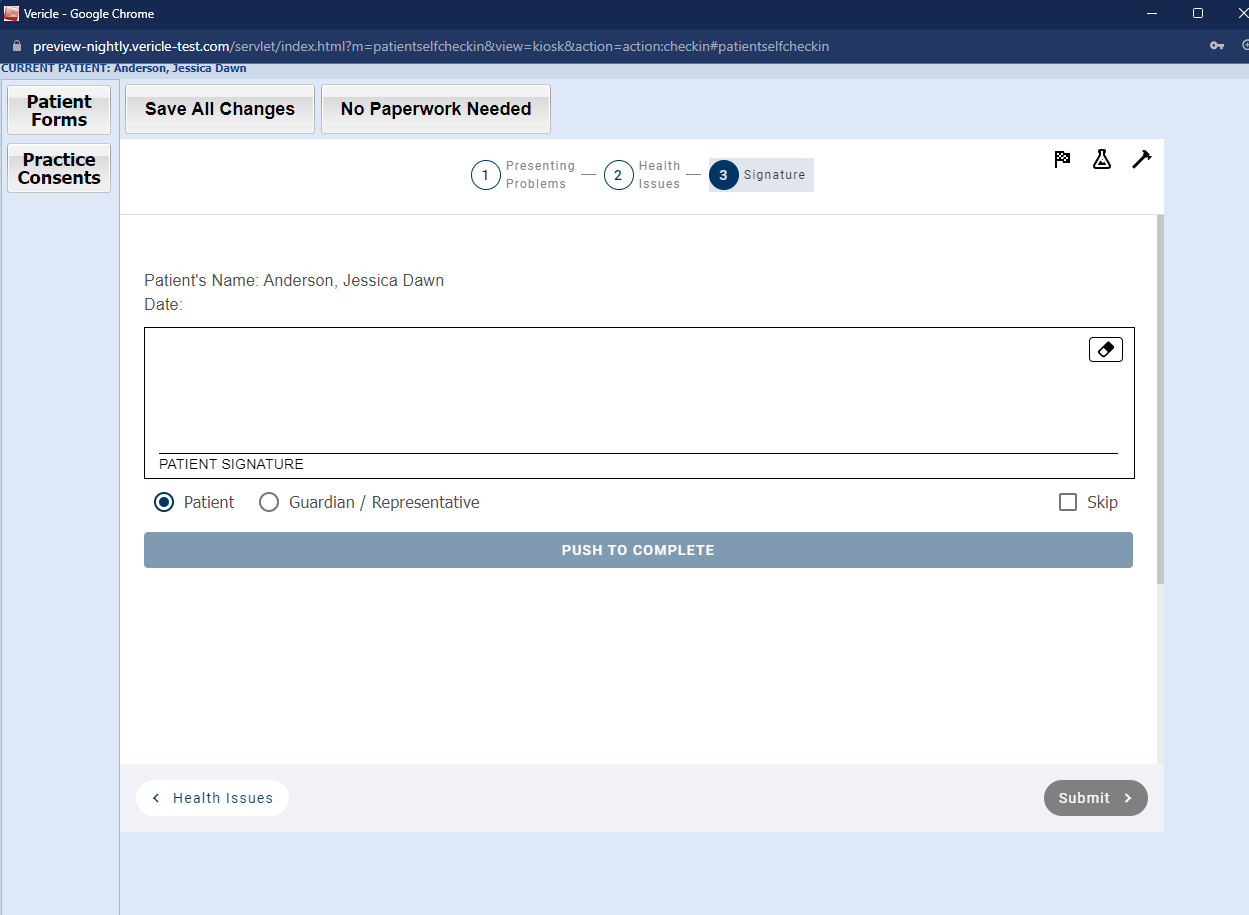The height and width of the screenshot is (915, 1249).
Task: Click the checkered flag icon
Action: 1062,159
